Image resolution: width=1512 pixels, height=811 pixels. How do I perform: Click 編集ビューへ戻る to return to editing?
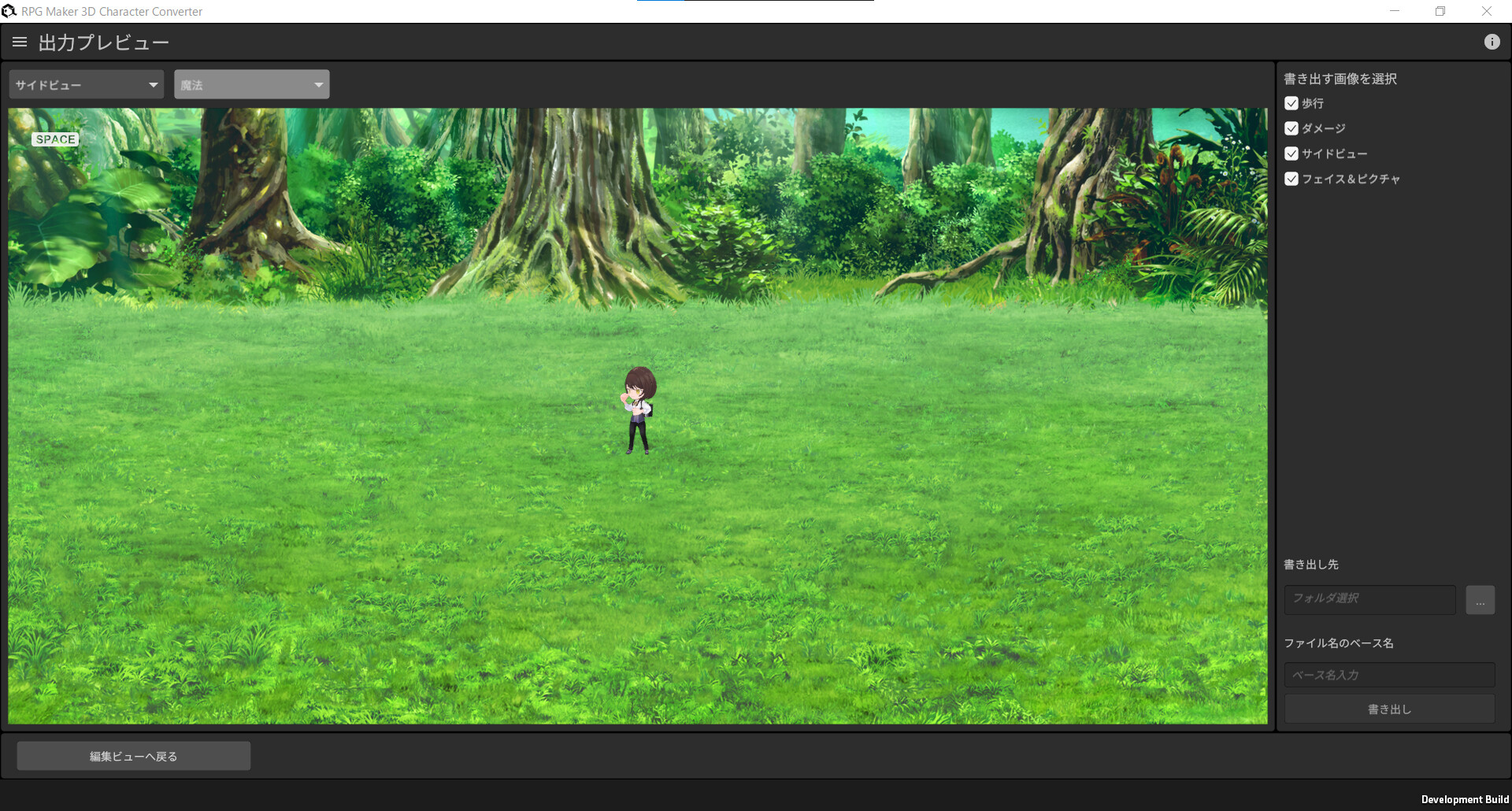(133, 755)
